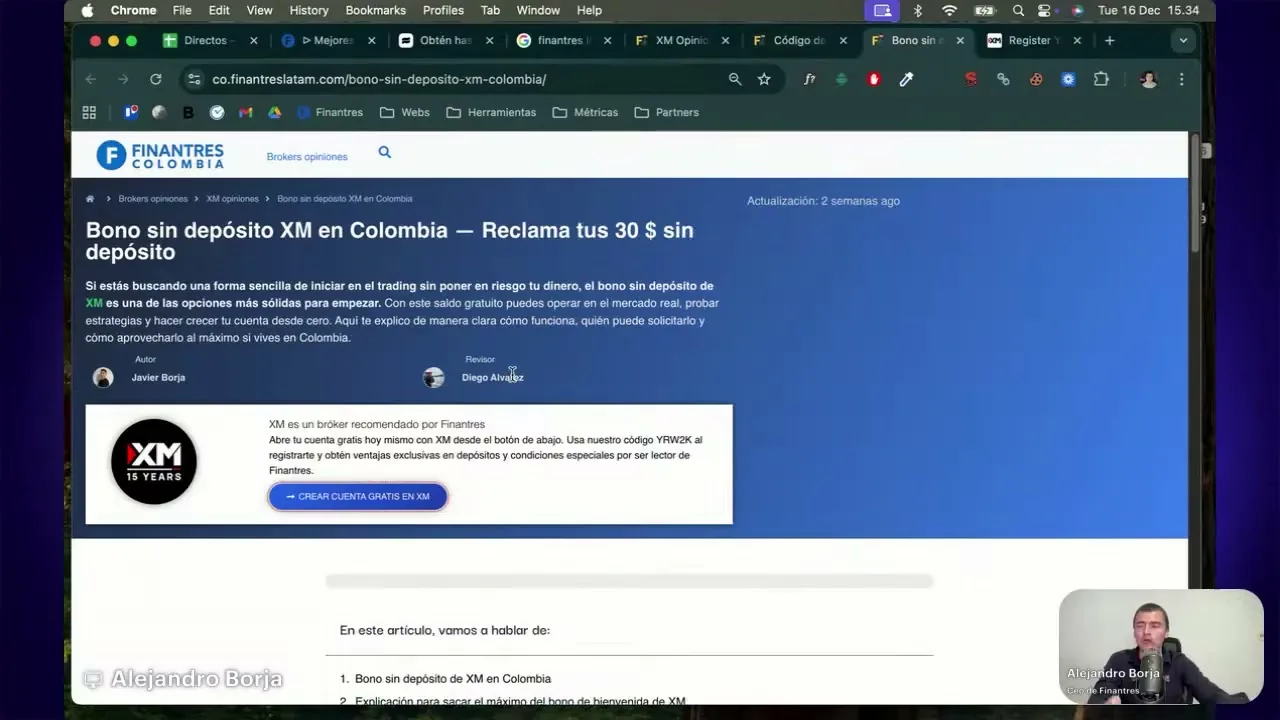Open the Brokers opiniones breadcrumb

pyautogui.click(x=153, y=199)
